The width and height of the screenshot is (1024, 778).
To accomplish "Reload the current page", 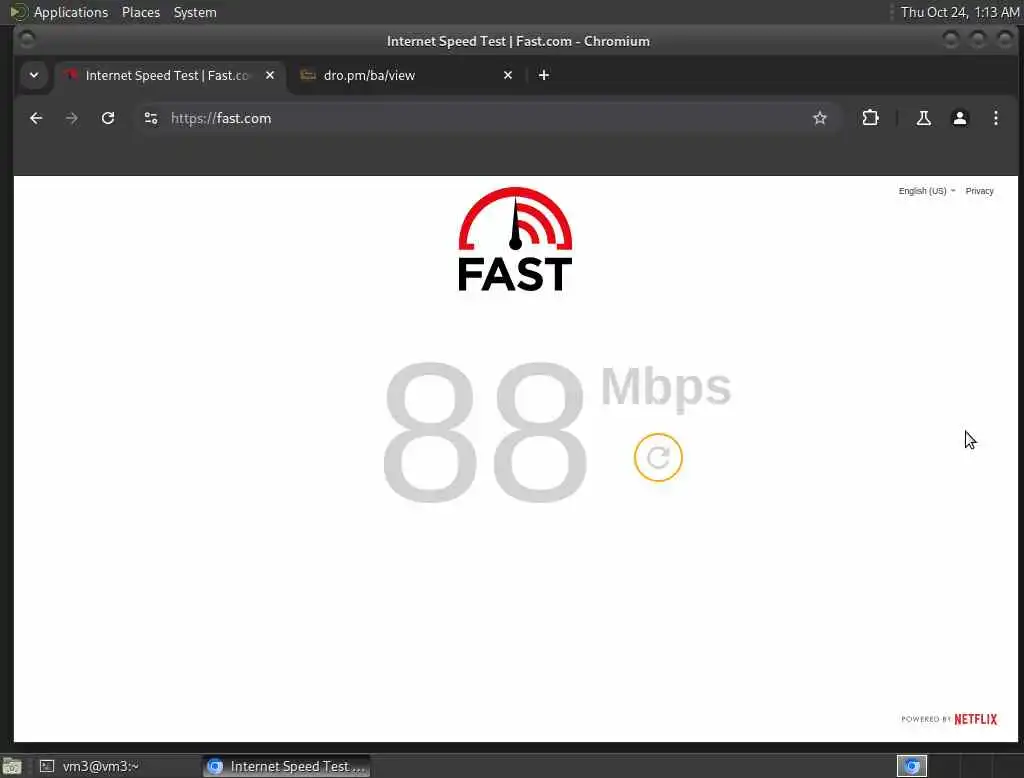I will tap(108, 118).
